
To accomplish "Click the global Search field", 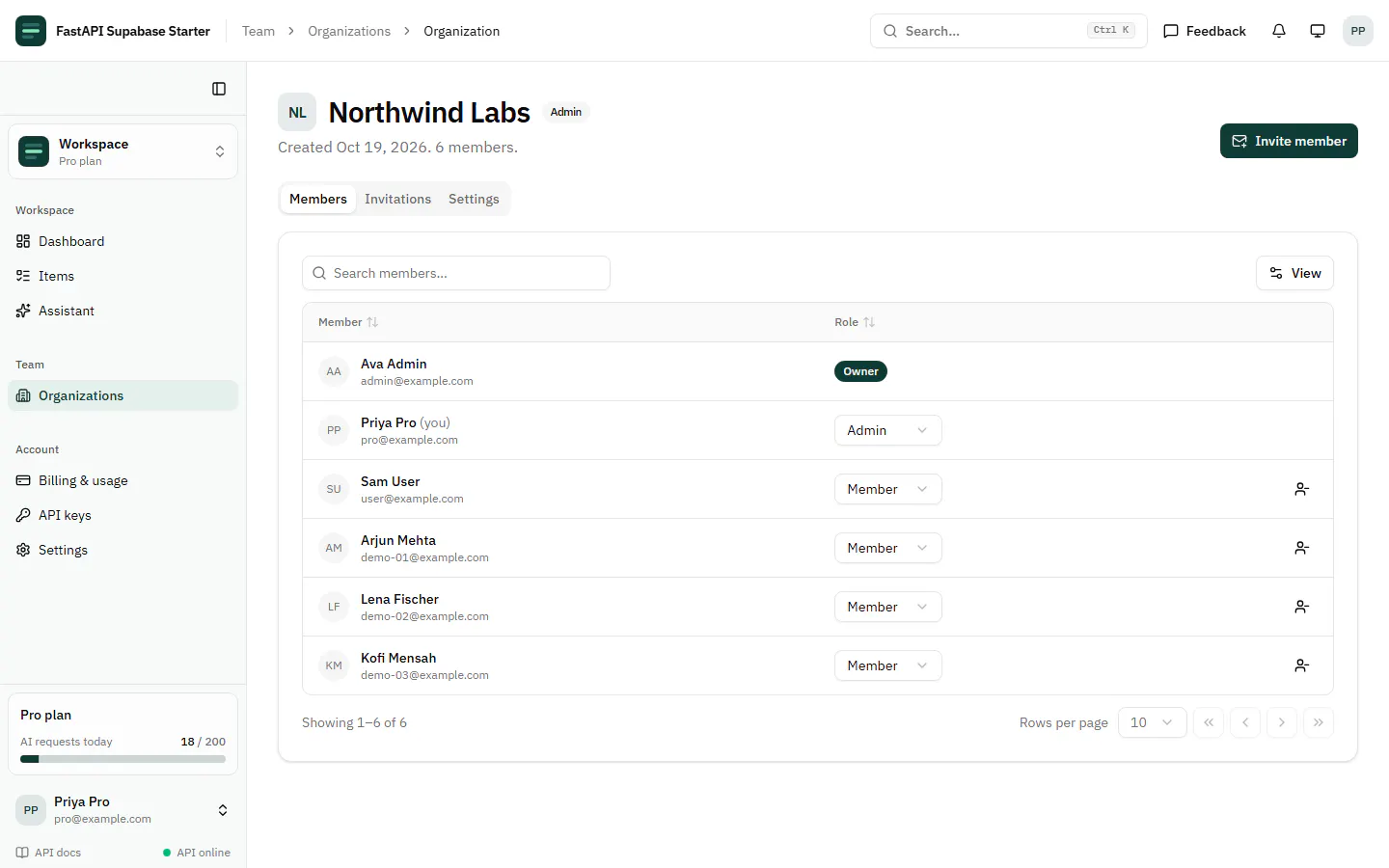I will pos(1008,31).
